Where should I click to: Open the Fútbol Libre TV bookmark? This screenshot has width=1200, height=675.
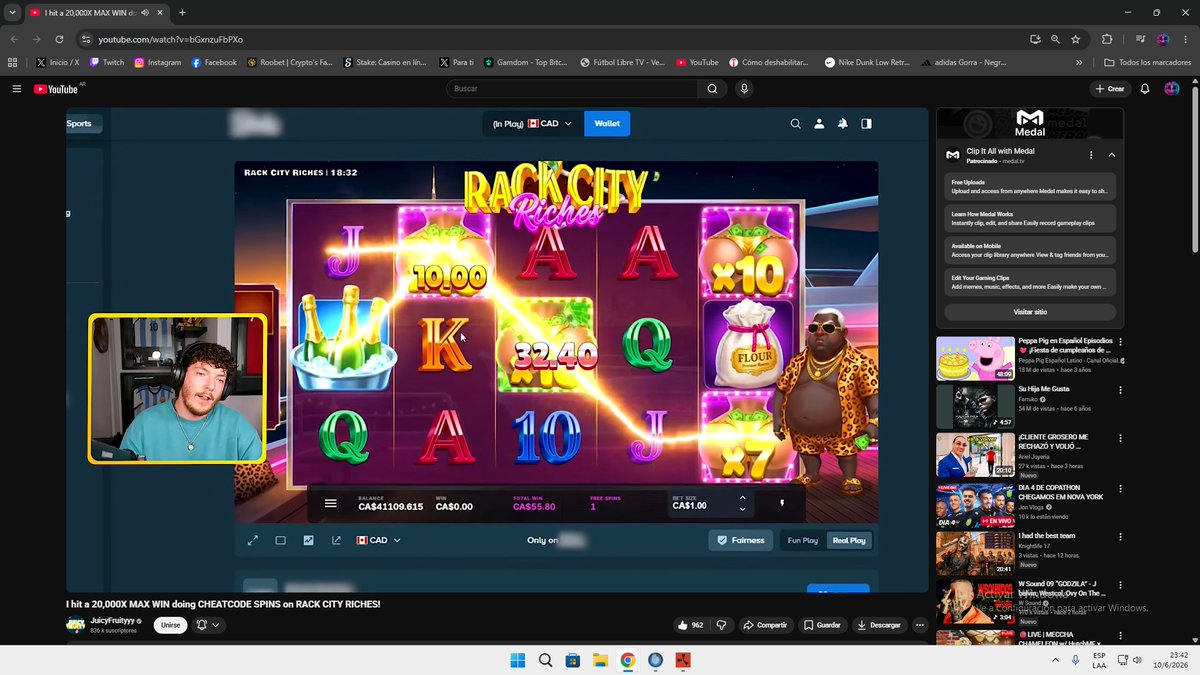click(622, 62)
